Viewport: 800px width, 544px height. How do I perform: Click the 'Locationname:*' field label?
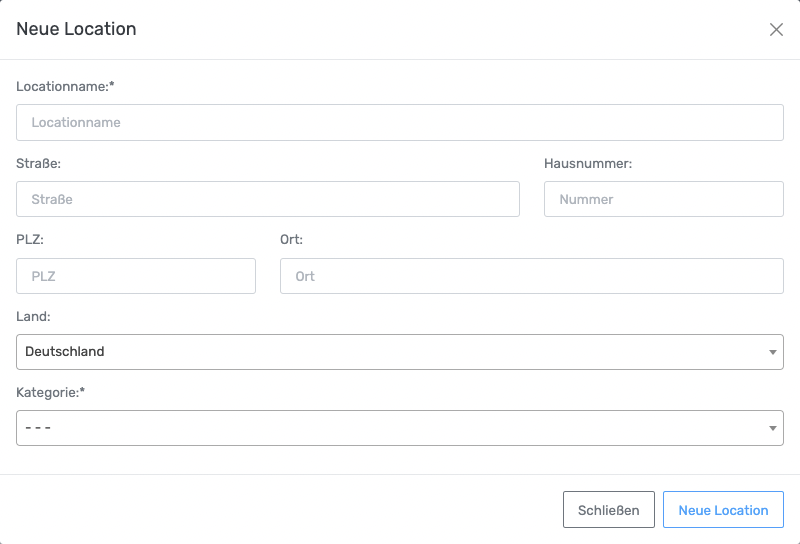pyautogui.click(x=65, y=87)
